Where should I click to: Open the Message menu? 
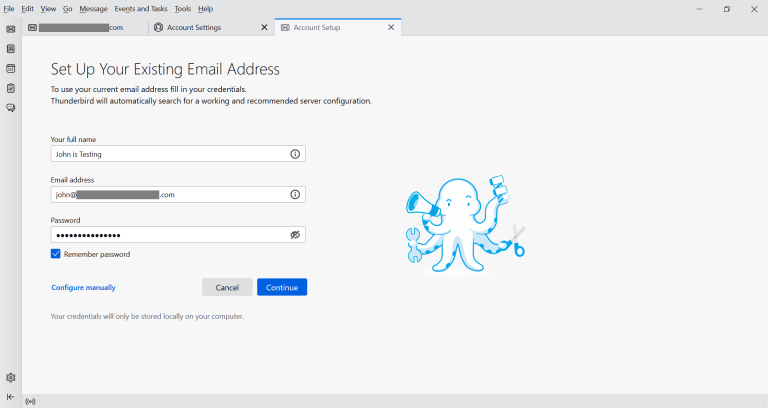[93, 9]
